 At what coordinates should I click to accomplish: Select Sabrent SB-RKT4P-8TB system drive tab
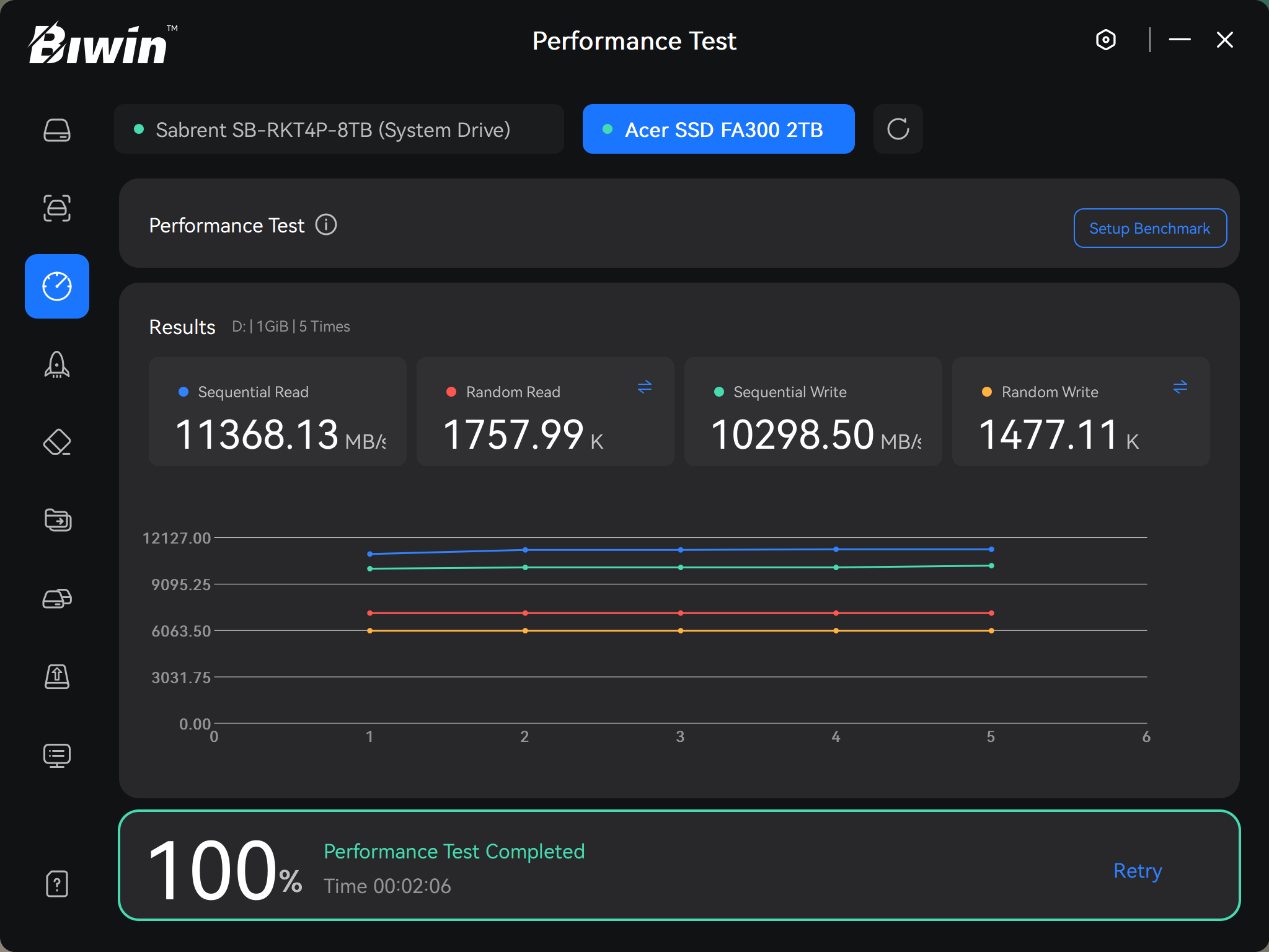[338, 130]
